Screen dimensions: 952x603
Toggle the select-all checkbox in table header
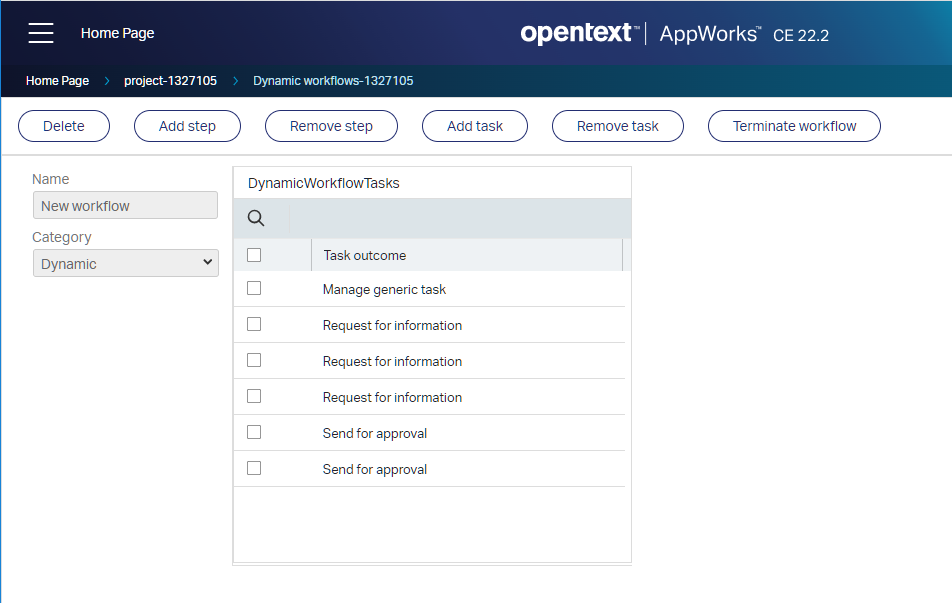(254, 255)
